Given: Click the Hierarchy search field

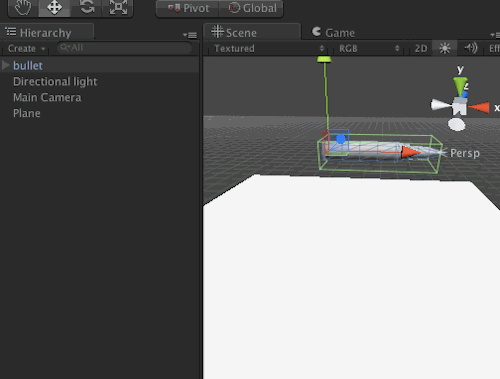Looking at the screenshot, I should 124,48.
